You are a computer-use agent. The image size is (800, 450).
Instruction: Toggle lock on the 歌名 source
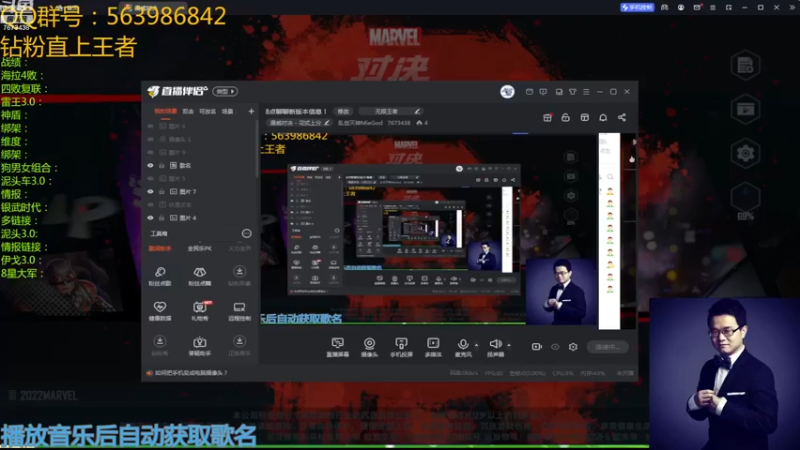(x=162, y=165)
